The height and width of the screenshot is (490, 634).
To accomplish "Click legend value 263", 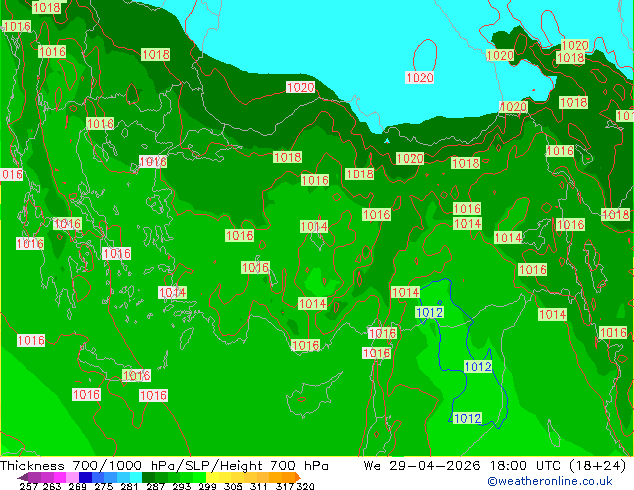I will pyautogui.click(x=52, y=486).
